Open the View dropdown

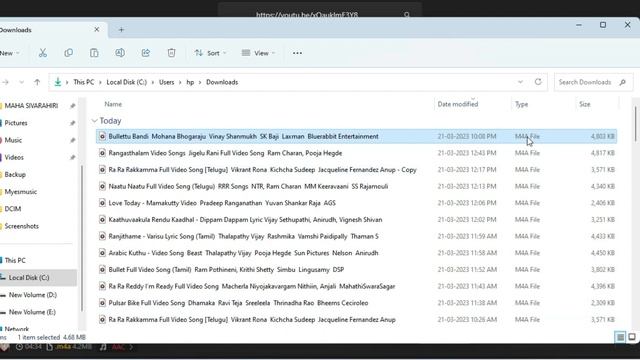(258, 53)
